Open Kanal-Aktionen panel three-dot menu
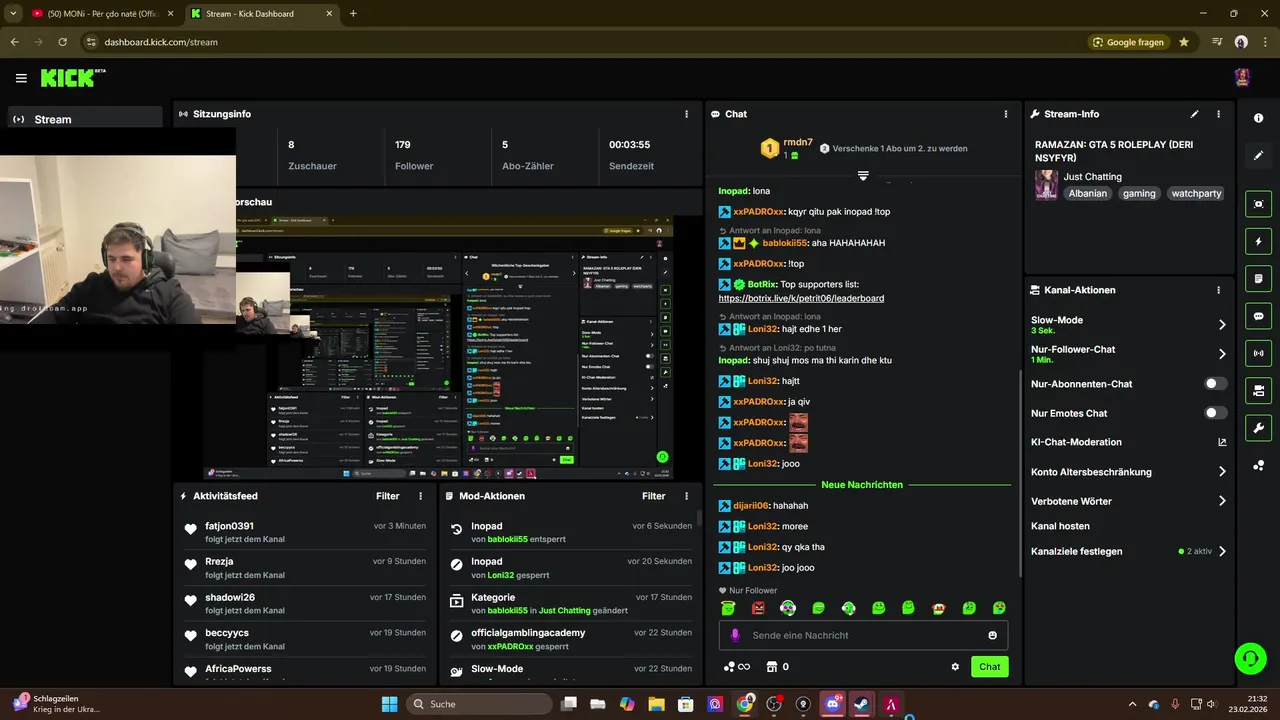This screenshot has height=720, width=1280. [1218, 290]
